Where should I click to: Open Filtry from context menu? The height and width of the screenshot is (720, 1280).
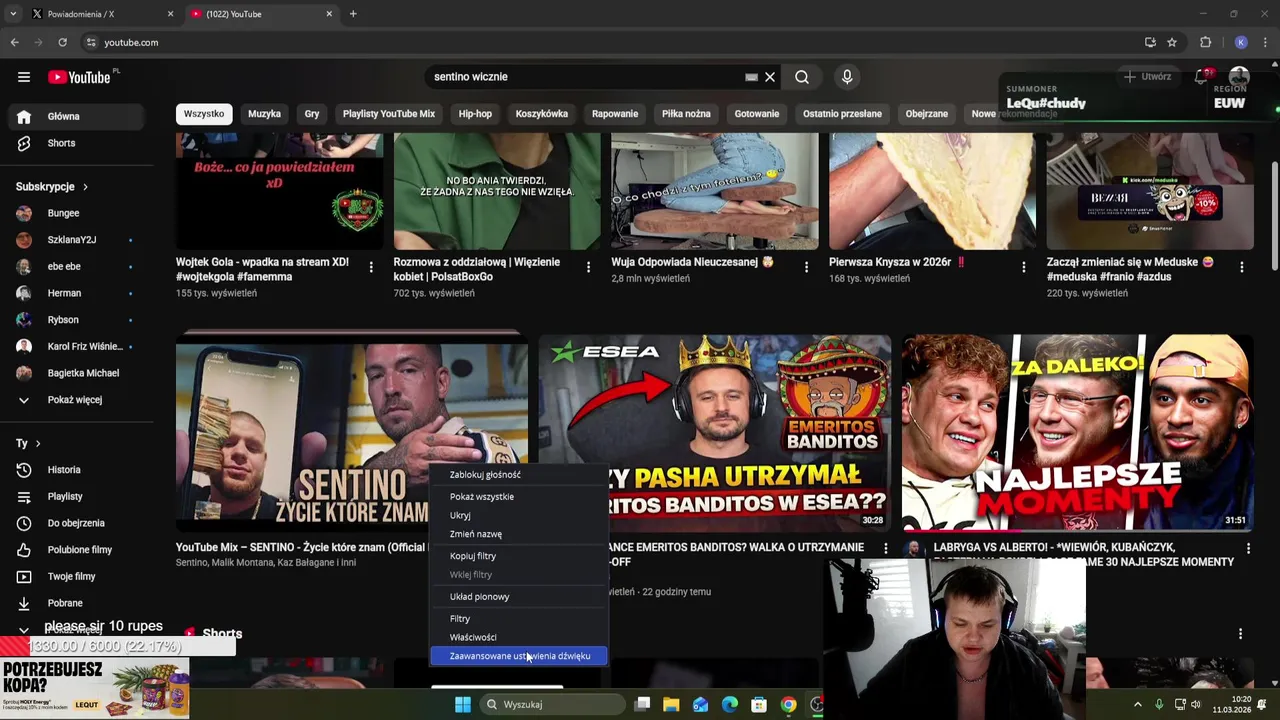[x=519, y=619]
